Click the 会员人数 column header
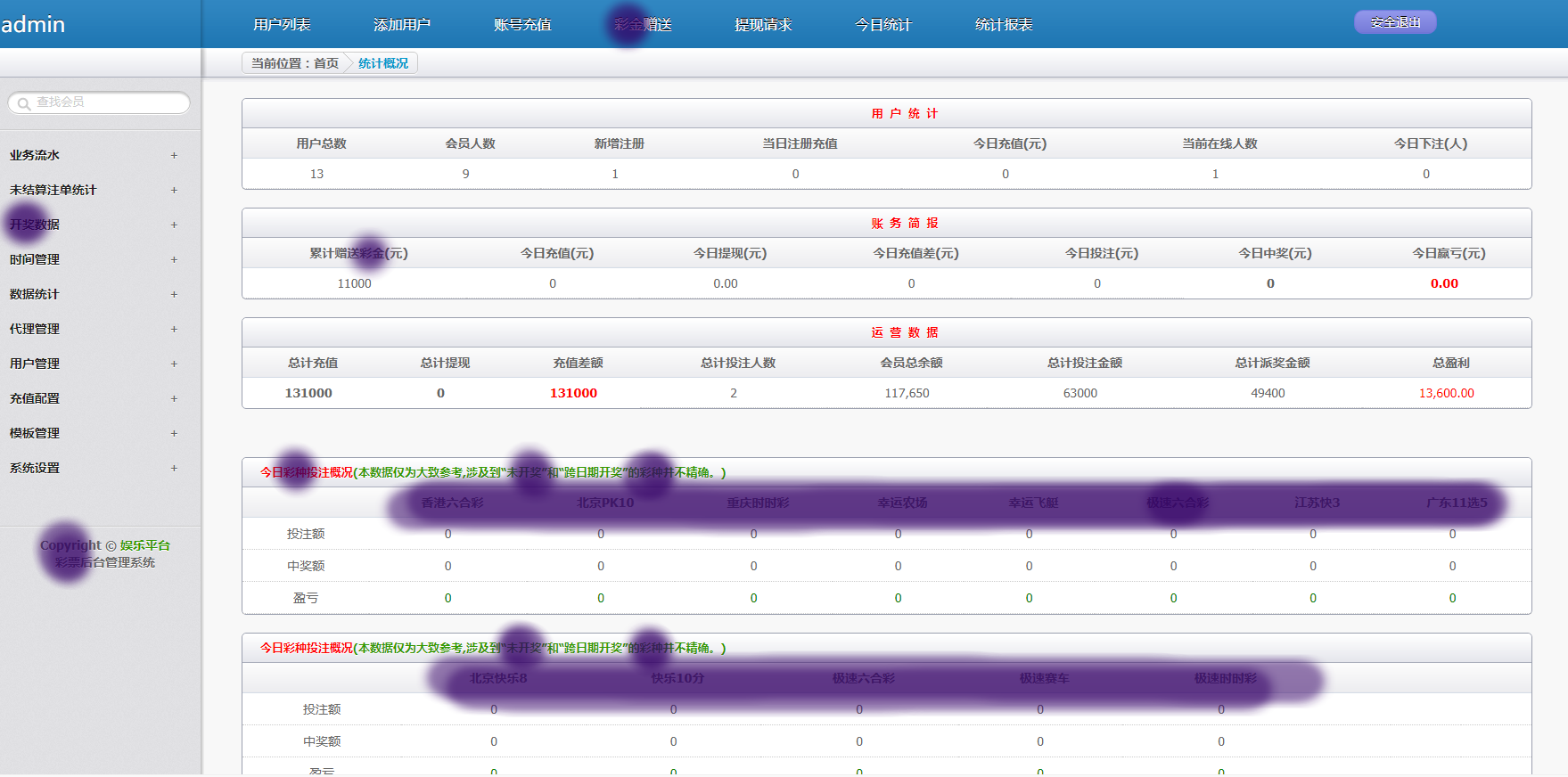1568x777 pixels. point(470,143)
